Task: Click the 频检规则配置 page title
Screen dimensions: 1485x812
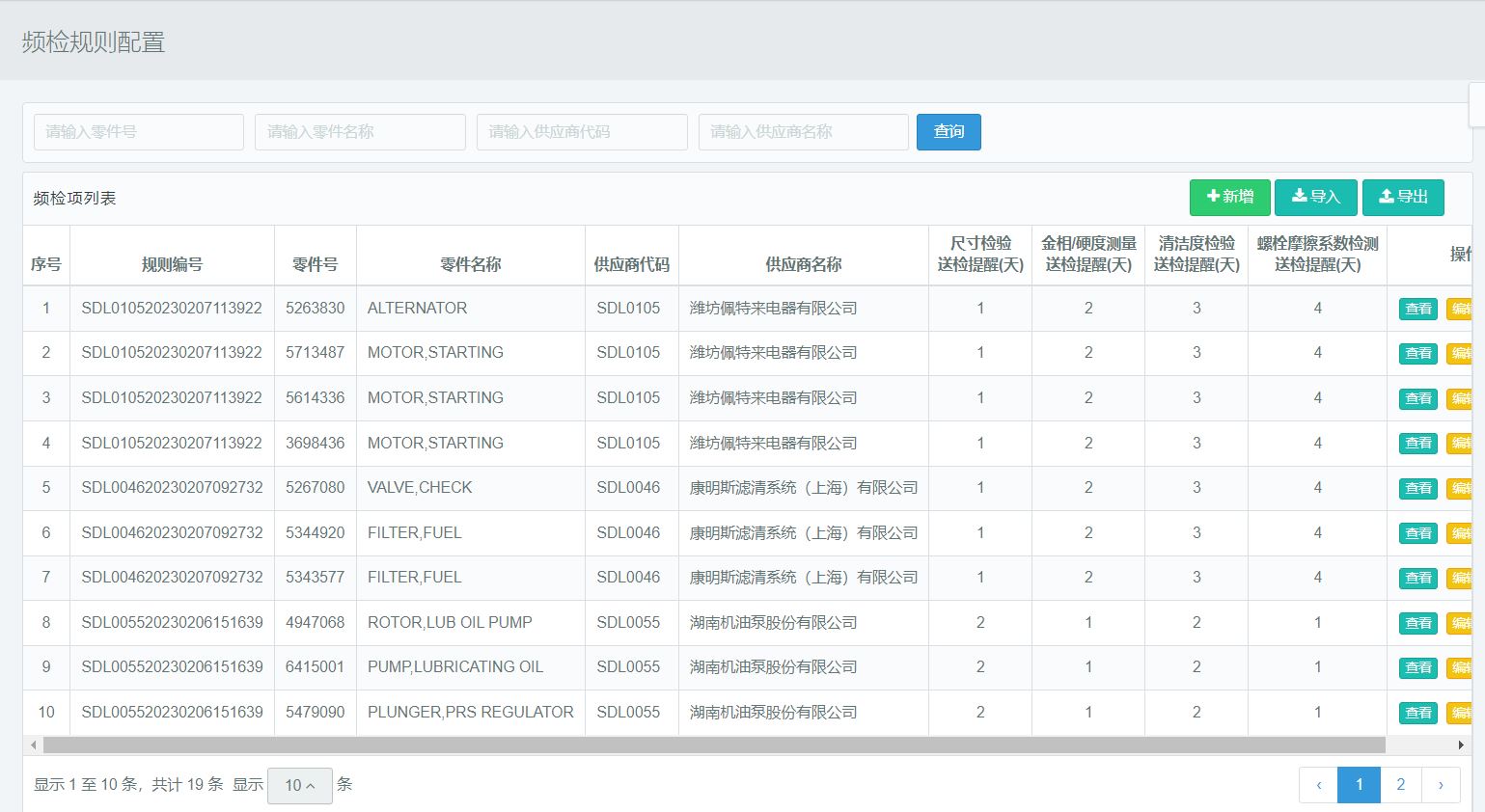Action: [x=94, y=42]
